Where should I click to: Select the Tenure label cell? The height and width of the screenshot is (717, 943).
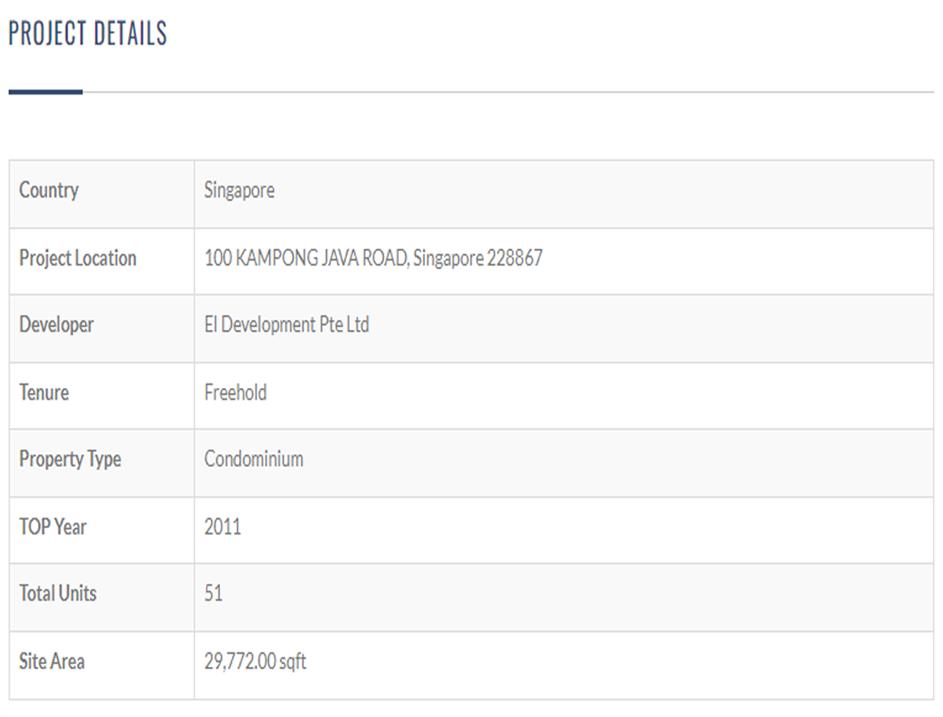click(44, 392)
